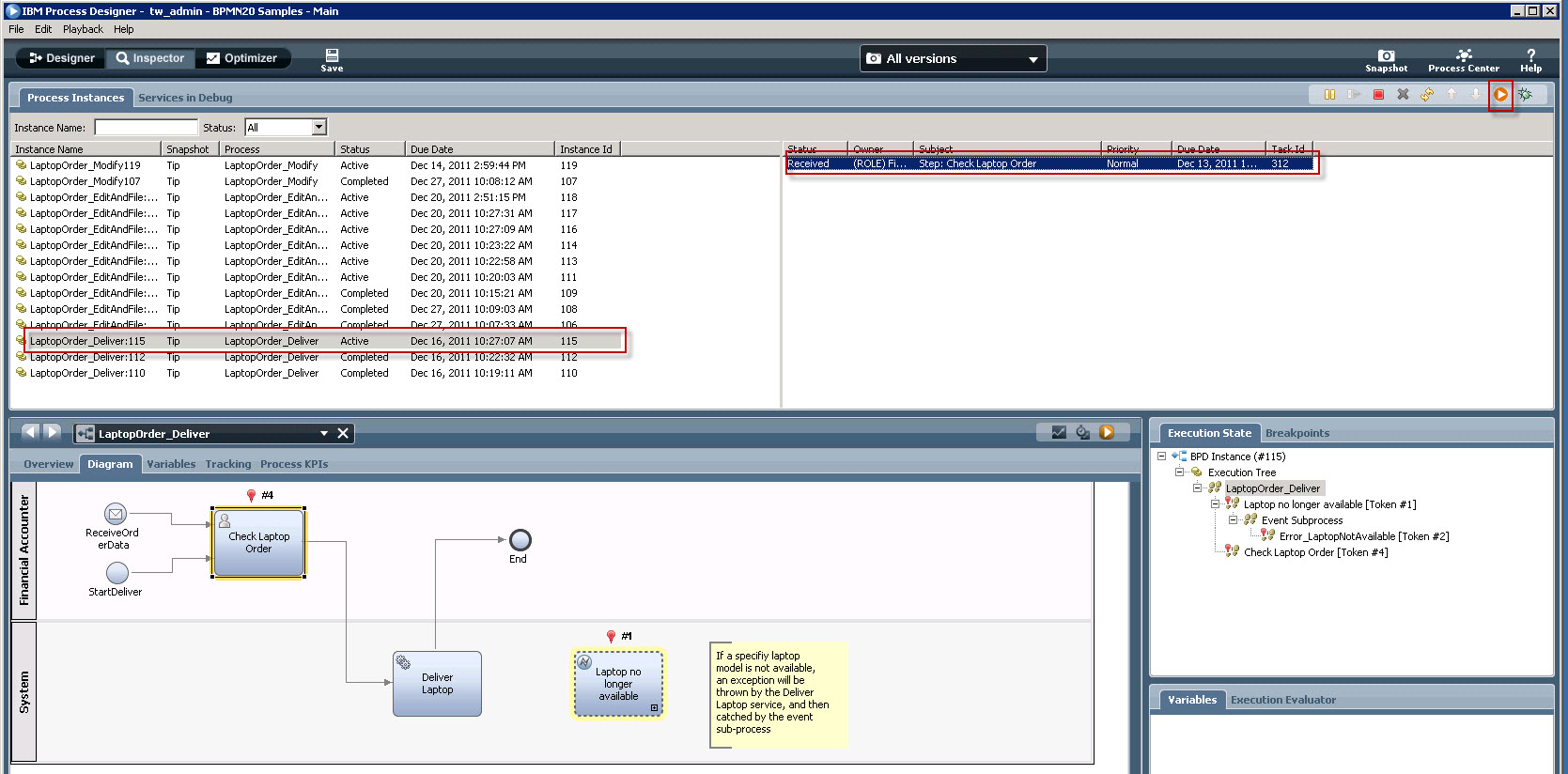Refresh the instance list with yellow arrows icon
The width and height of the screenshot is (1568, 774).
pos(1427,95)
